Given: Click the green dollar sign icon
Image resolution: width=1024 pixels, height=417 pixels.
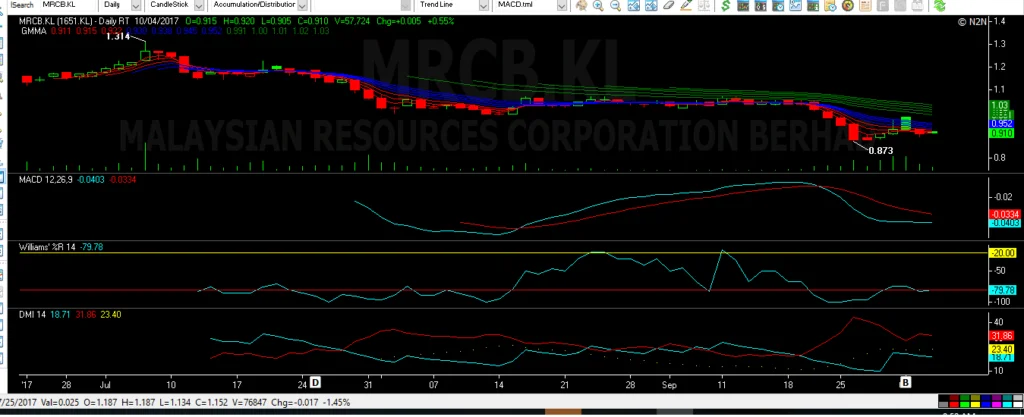Looking at the screenshot, I should point(726,5).
